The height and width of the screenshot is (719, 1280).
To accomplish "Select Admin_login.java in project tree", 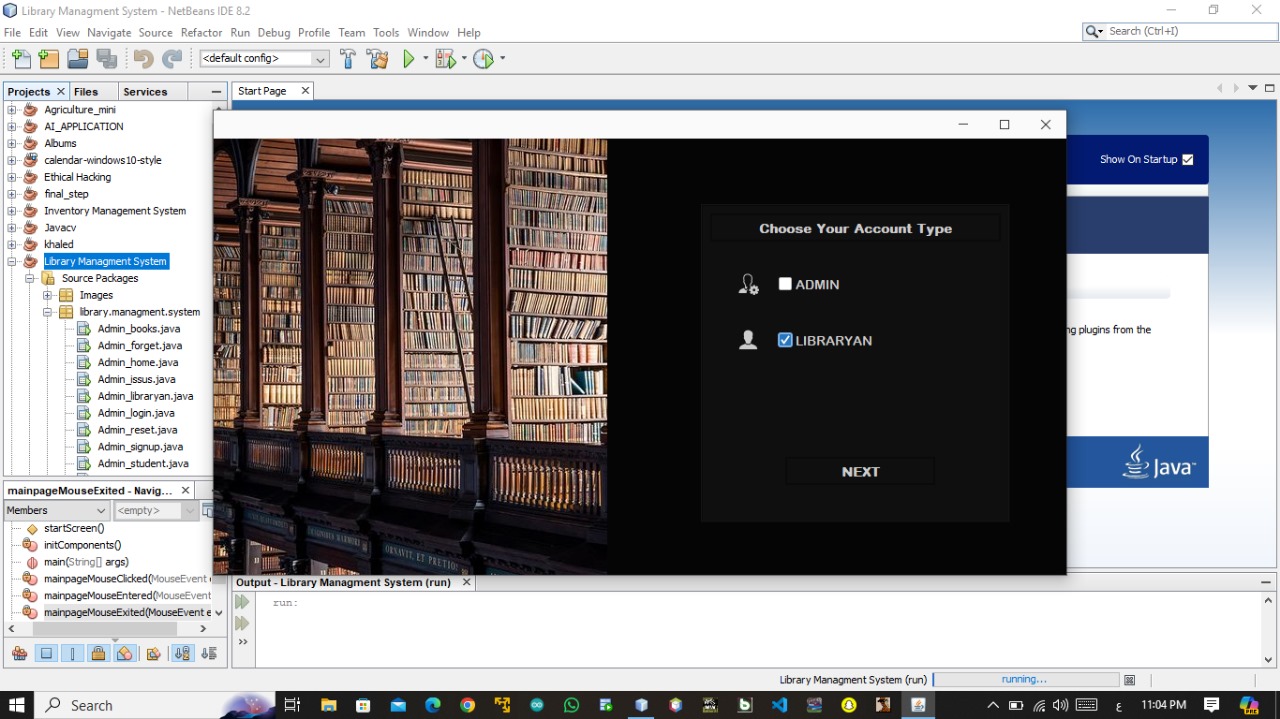I will click(136, 413).
